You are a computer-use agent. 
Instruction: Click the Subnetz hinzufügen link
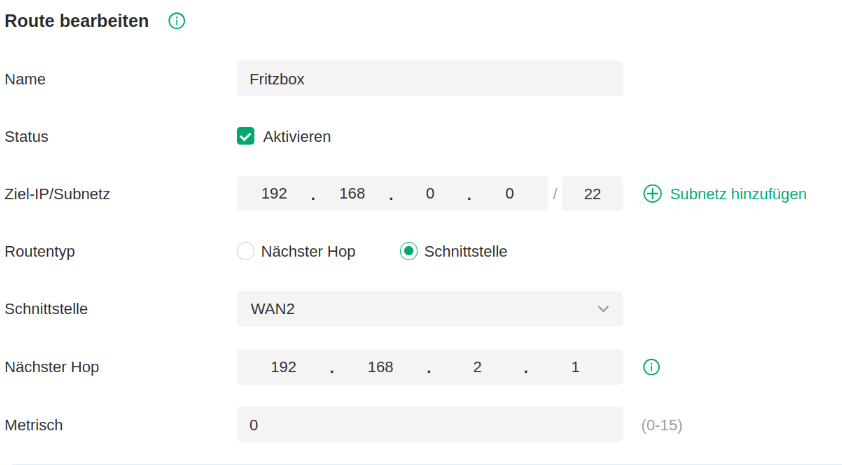tap(738, 194)
